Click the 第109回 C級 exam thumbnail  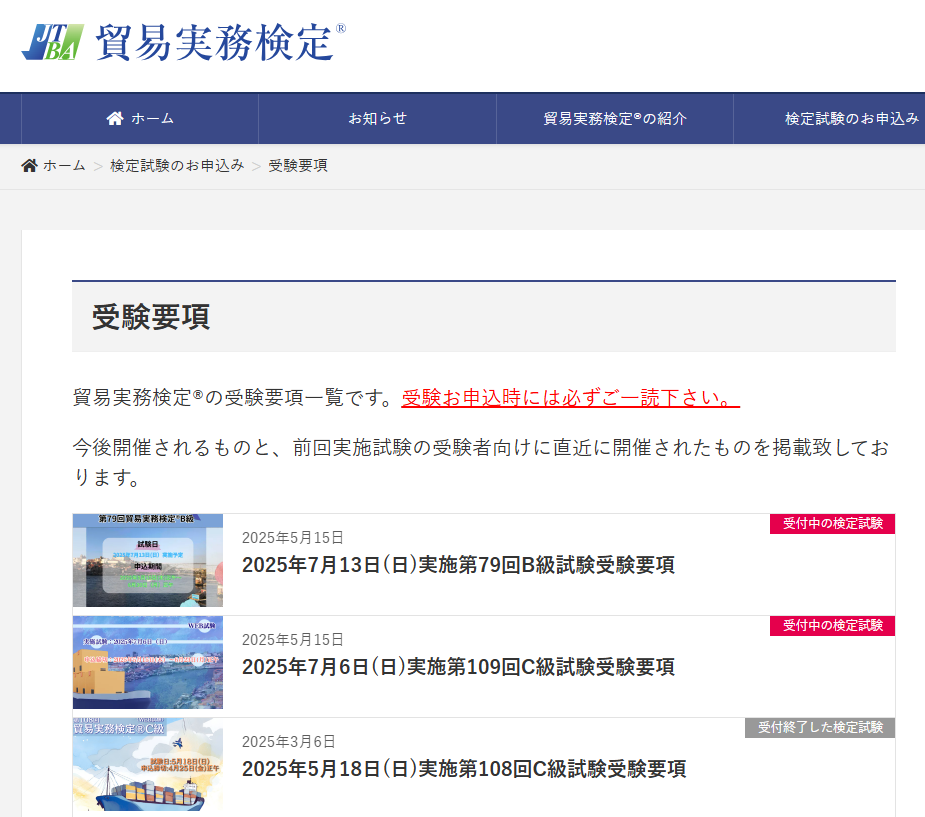148,663
